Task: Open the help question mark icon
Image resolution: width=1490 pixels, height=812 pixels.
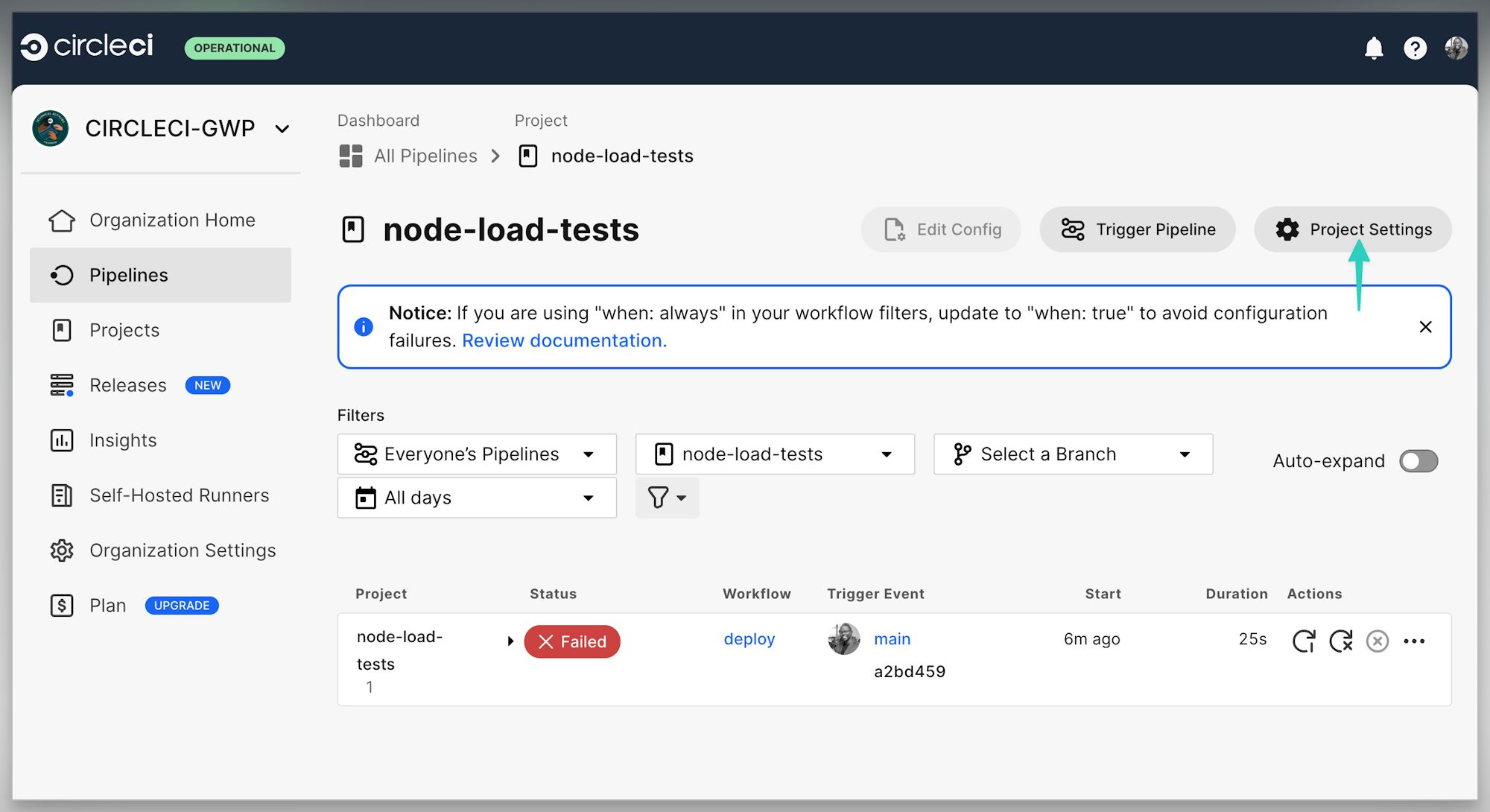Action: click(x=1415, y=48)
